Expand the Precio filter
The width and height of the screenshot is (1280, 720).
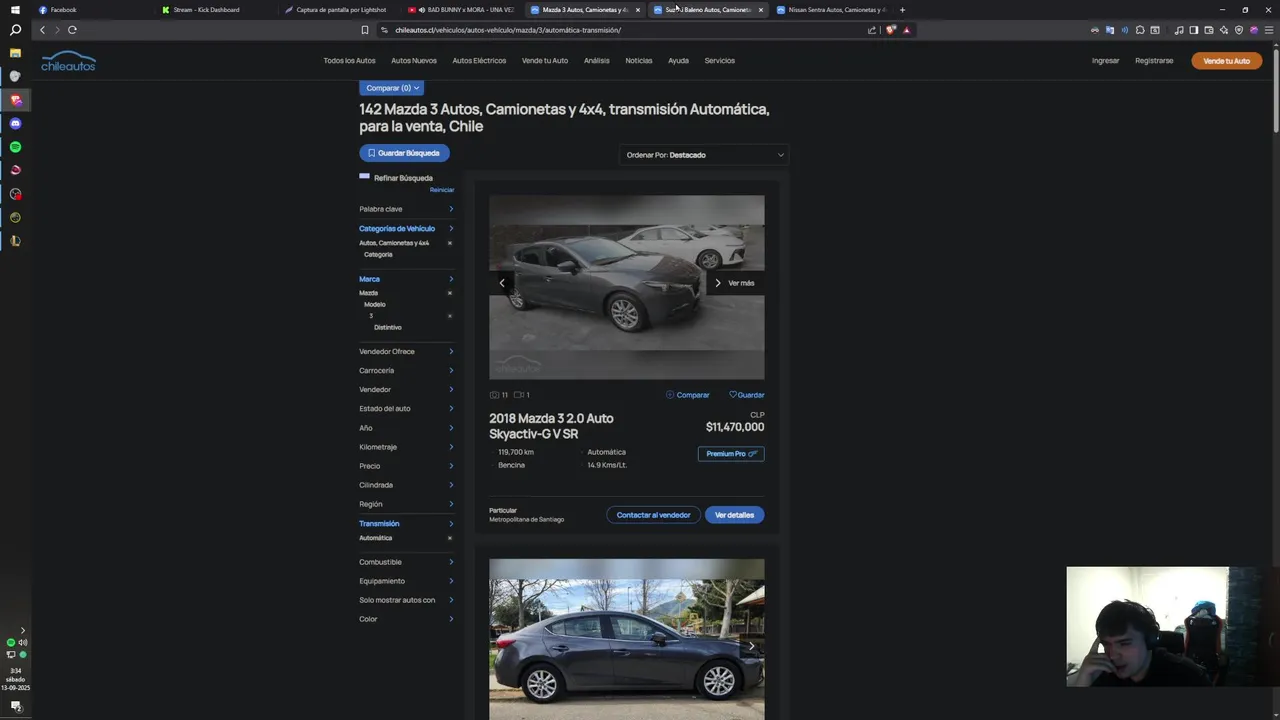point(407,466)
